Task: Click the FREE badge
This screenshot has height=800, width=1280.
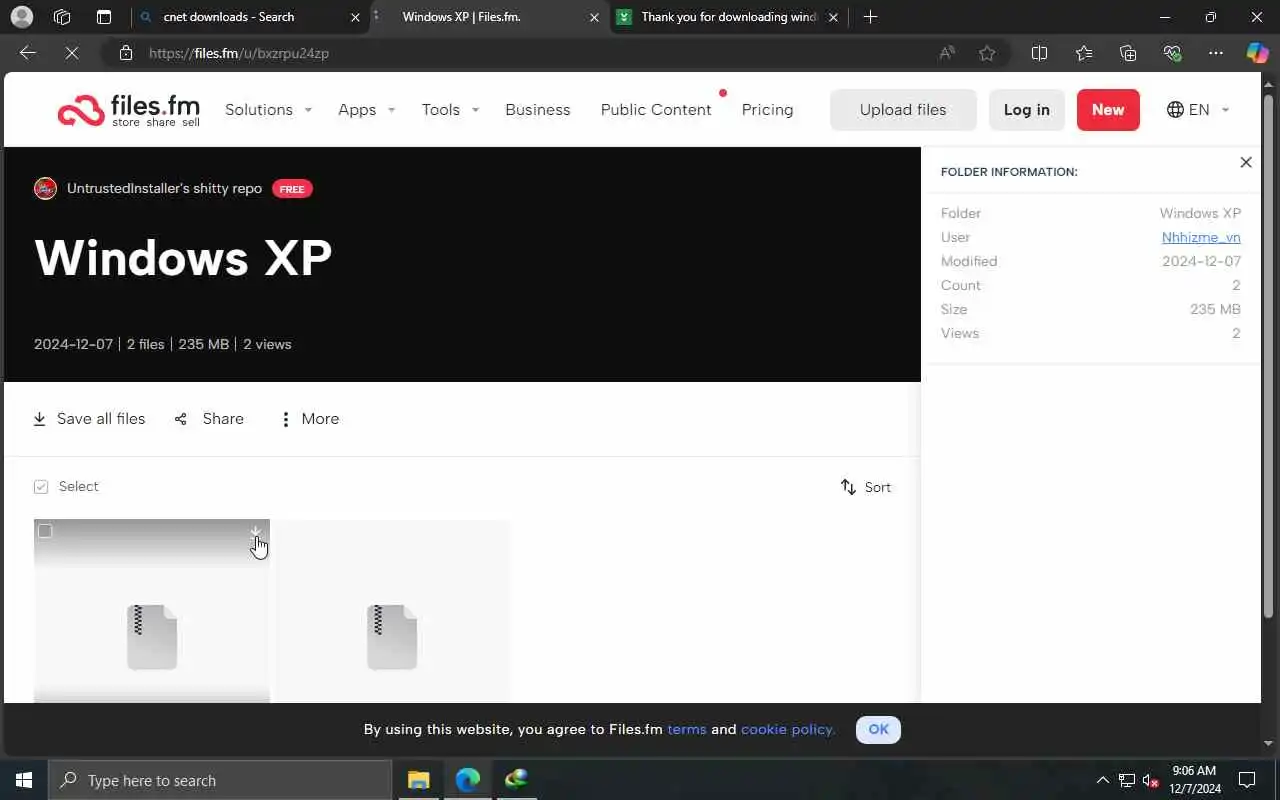Action: 292,189
